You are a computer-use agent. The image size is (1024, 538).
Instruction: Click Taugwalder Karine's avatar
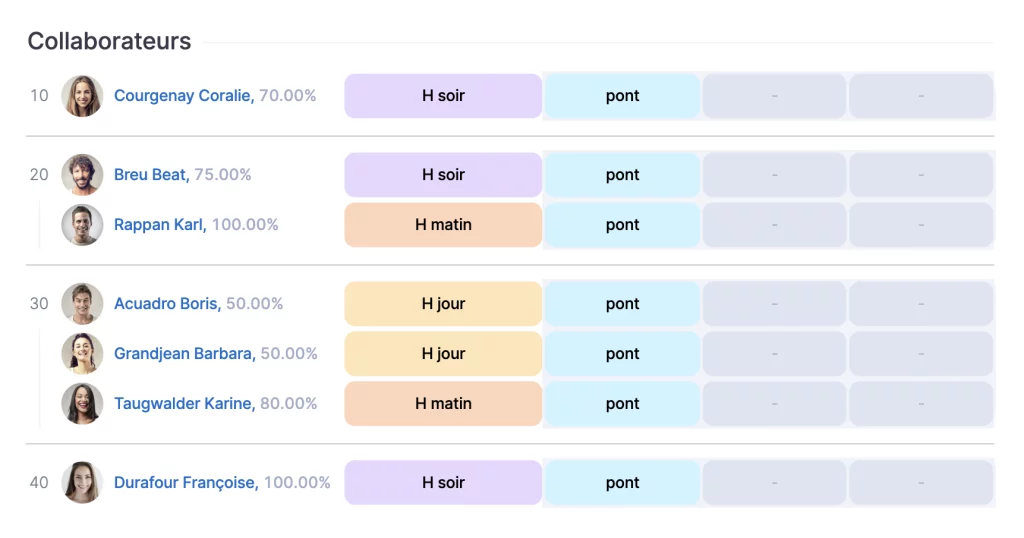tap(82, 404)
